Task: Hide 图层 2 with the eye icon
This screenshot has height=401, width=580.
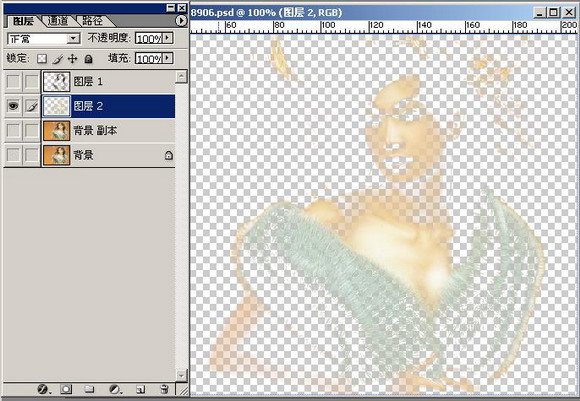Action: 13,106
